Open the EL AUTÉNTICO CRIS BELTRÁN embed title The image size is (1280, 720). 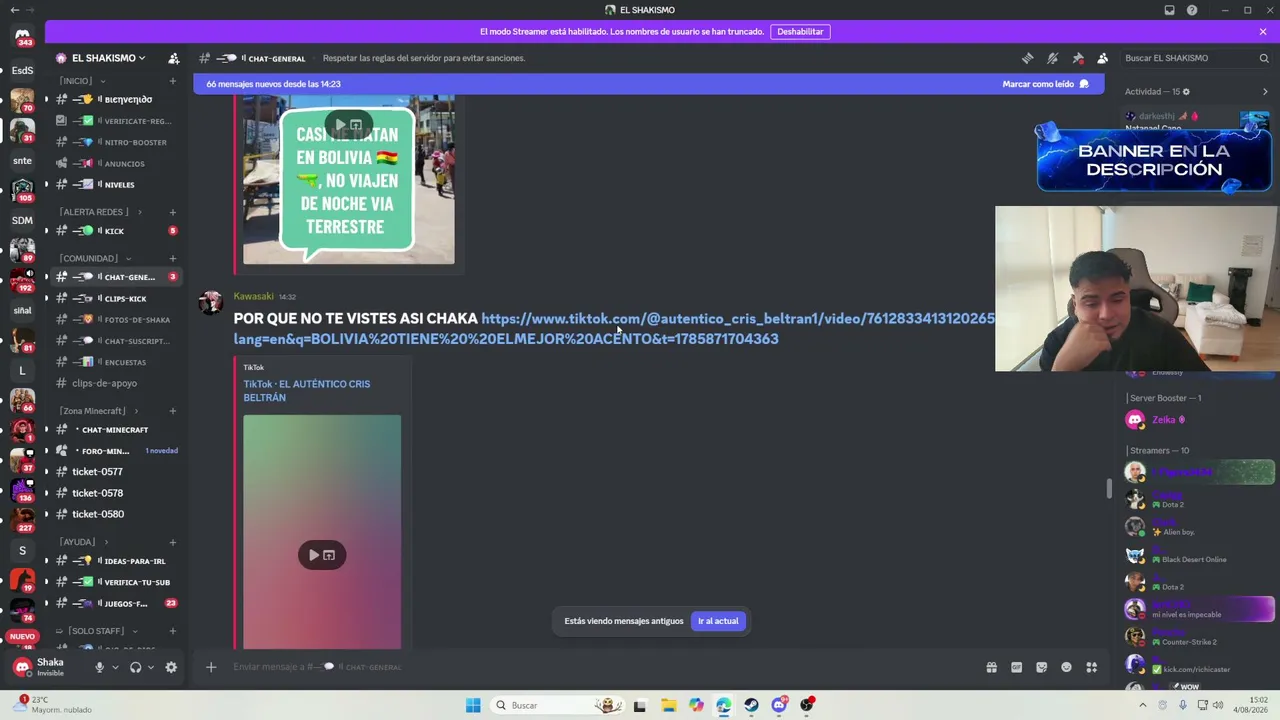307,390
